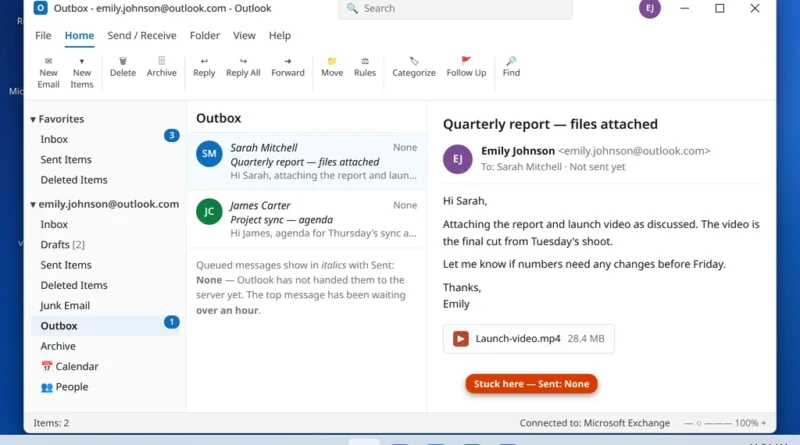Open the Help tab
The height and width of the screenshot is (445, 800).
tap(280, 35)
